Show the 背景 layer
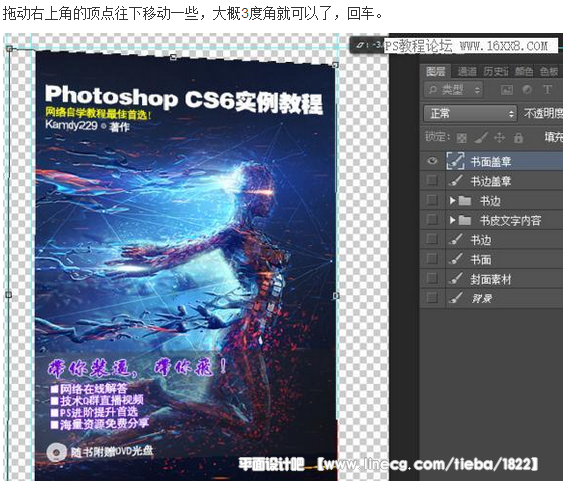Screen dimensions: 572x481 pyautogui.click(x=432, y=298)
